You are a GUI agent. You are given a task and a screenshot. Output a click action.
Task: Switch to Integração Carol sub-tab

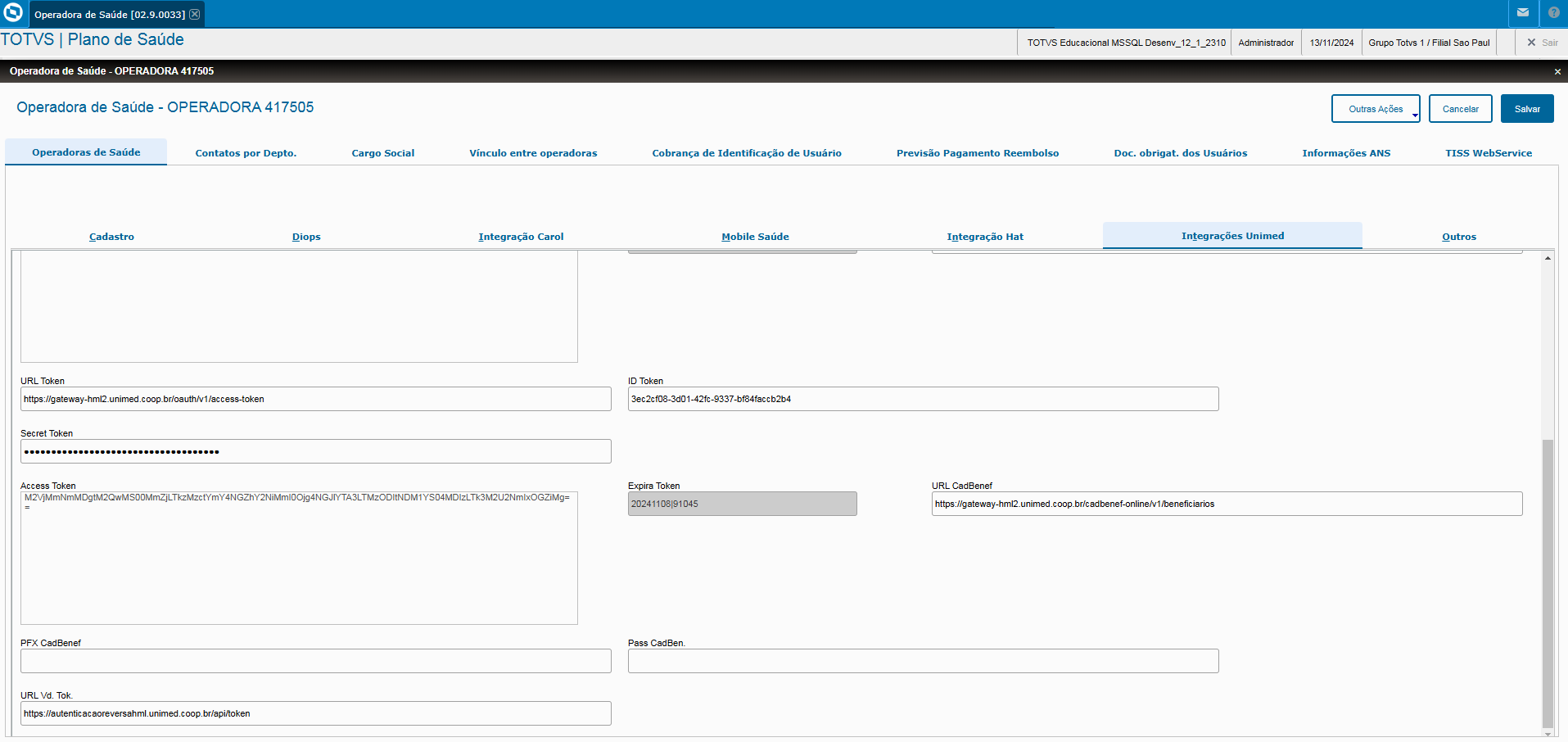(x=521, y=237)
